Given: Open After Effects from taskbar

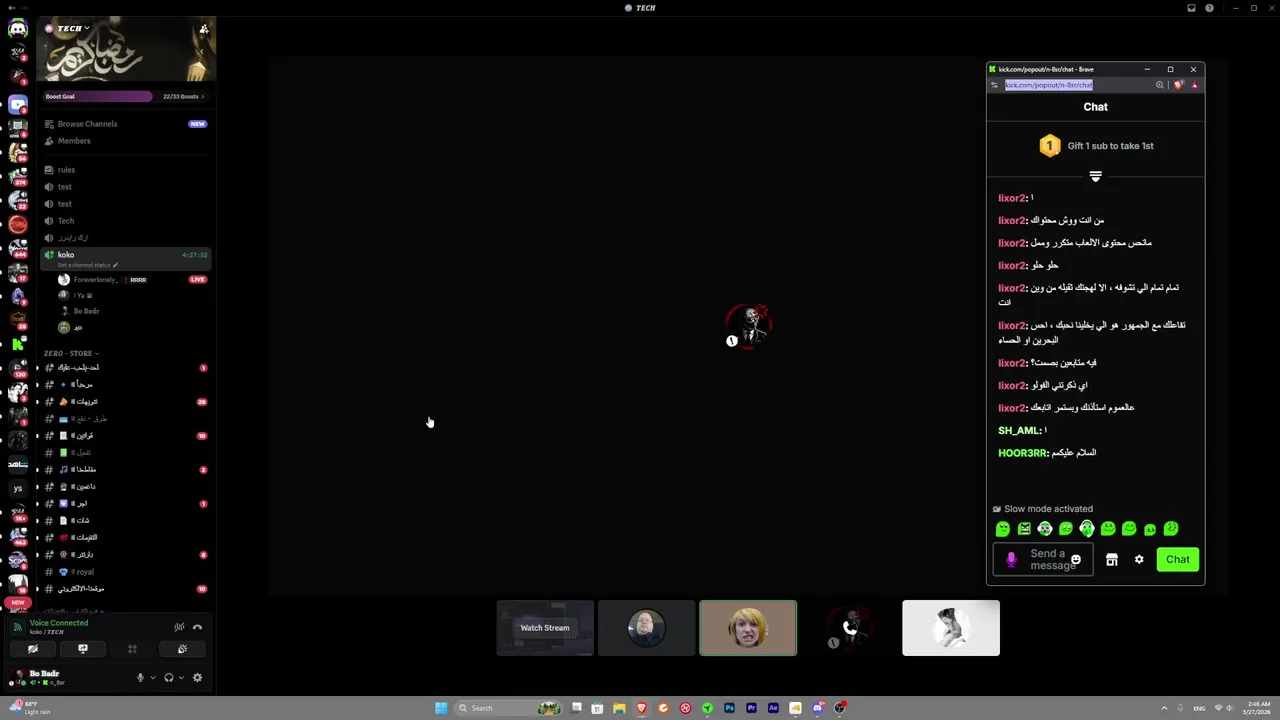Looking at the screenshot, I should (x=773, y=708).
